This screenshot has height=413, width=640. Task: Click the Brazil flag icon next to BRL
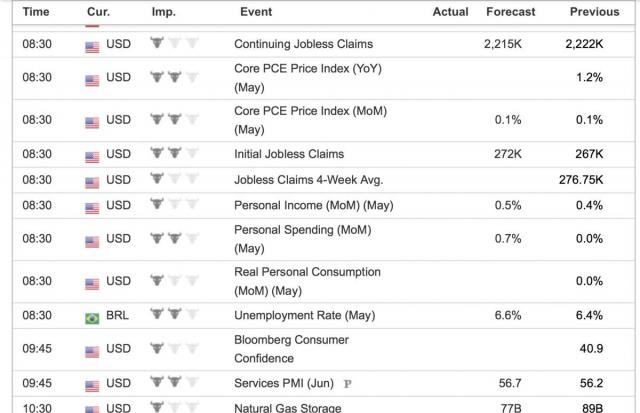(x=92, y=318)
